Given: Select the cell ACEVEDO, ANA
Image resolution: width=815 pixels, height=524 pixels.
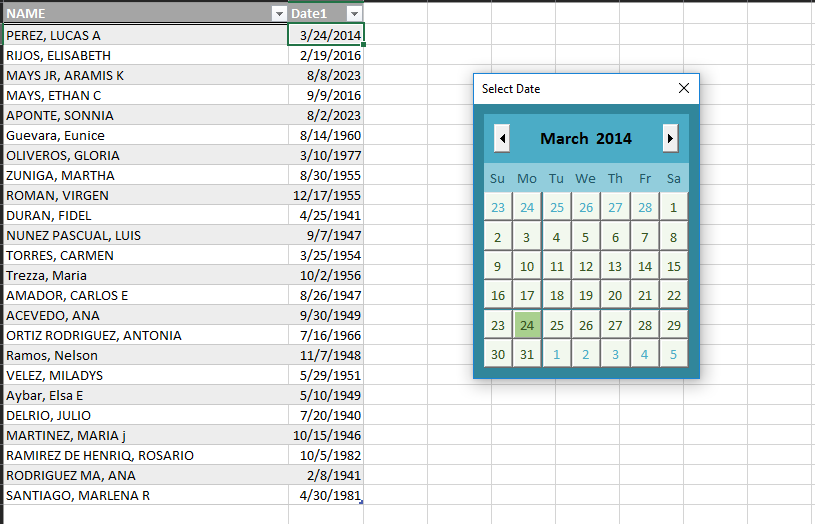Looking at the screenshot, I should (146, 316).
